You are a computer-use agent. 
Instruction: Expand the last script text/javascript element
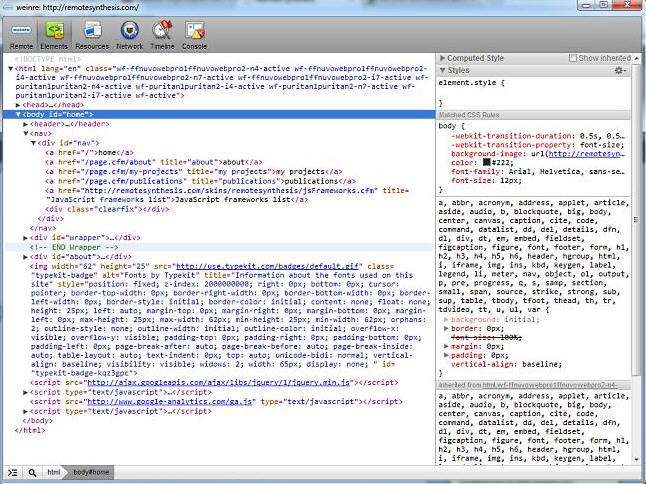(26, 411)
